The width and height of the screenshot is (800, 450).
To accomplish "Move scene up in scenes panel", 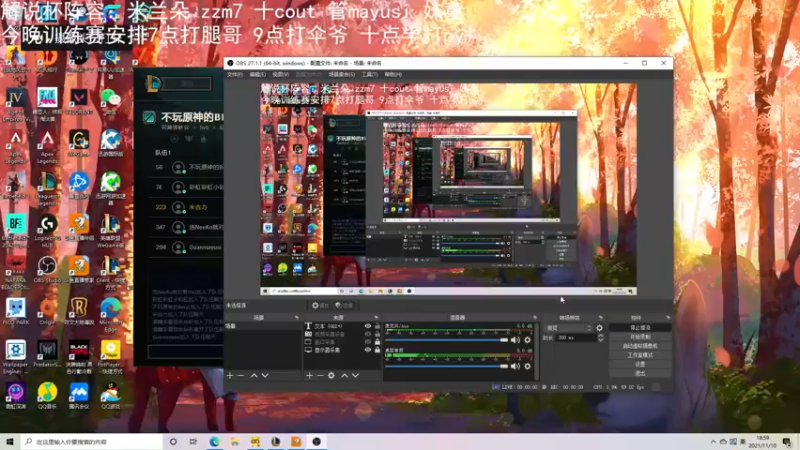I will (x=254, y=376).
